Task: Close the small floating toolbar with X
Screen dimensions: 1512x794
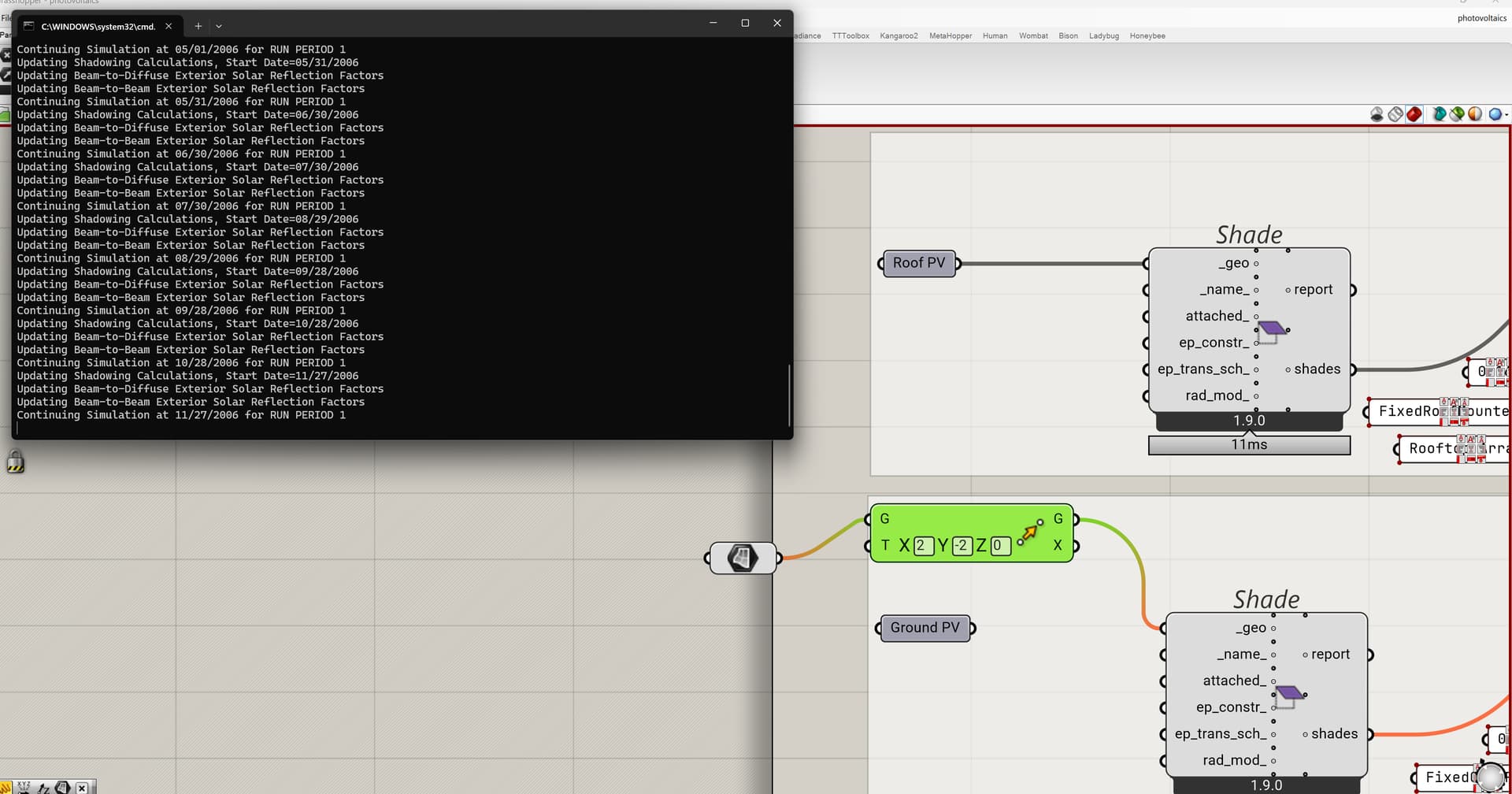Action: click(x=82, y=788)
